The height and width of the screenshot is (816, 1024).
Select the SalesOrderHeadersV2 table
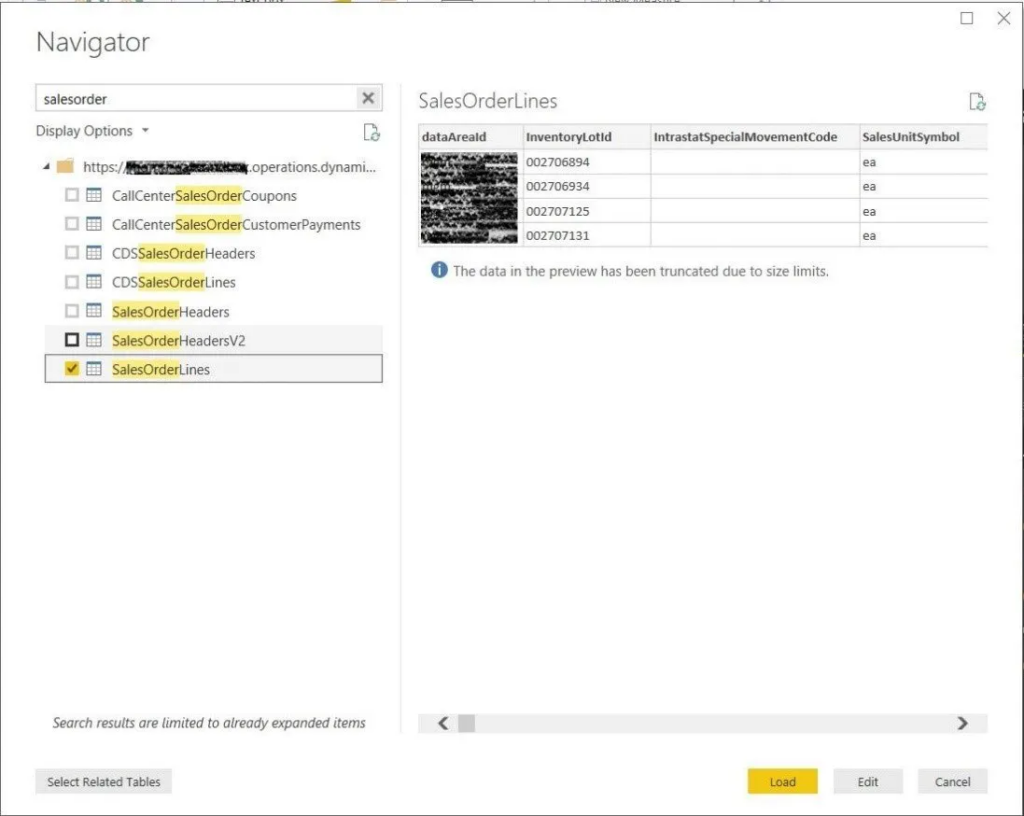[178, 340]
